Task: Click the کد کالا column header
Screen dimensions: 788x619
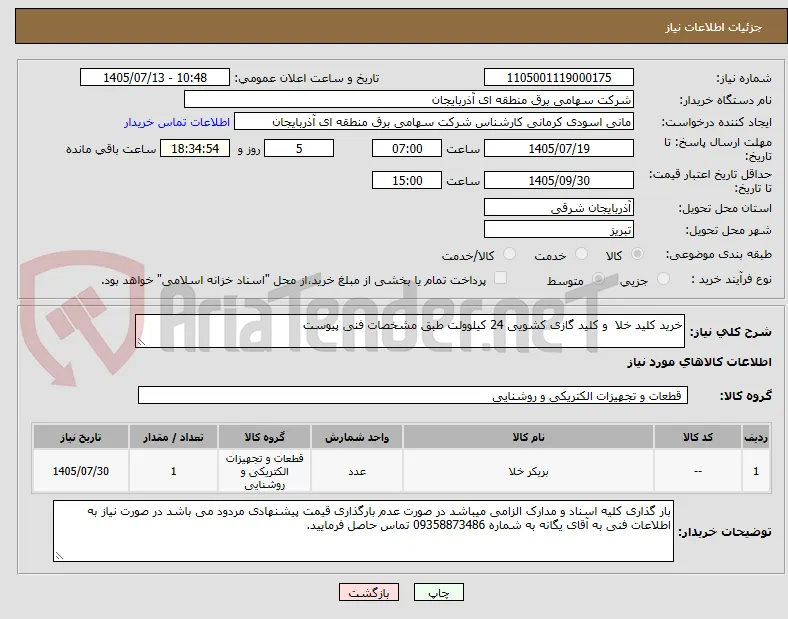Action: click(x=698, y=437)
